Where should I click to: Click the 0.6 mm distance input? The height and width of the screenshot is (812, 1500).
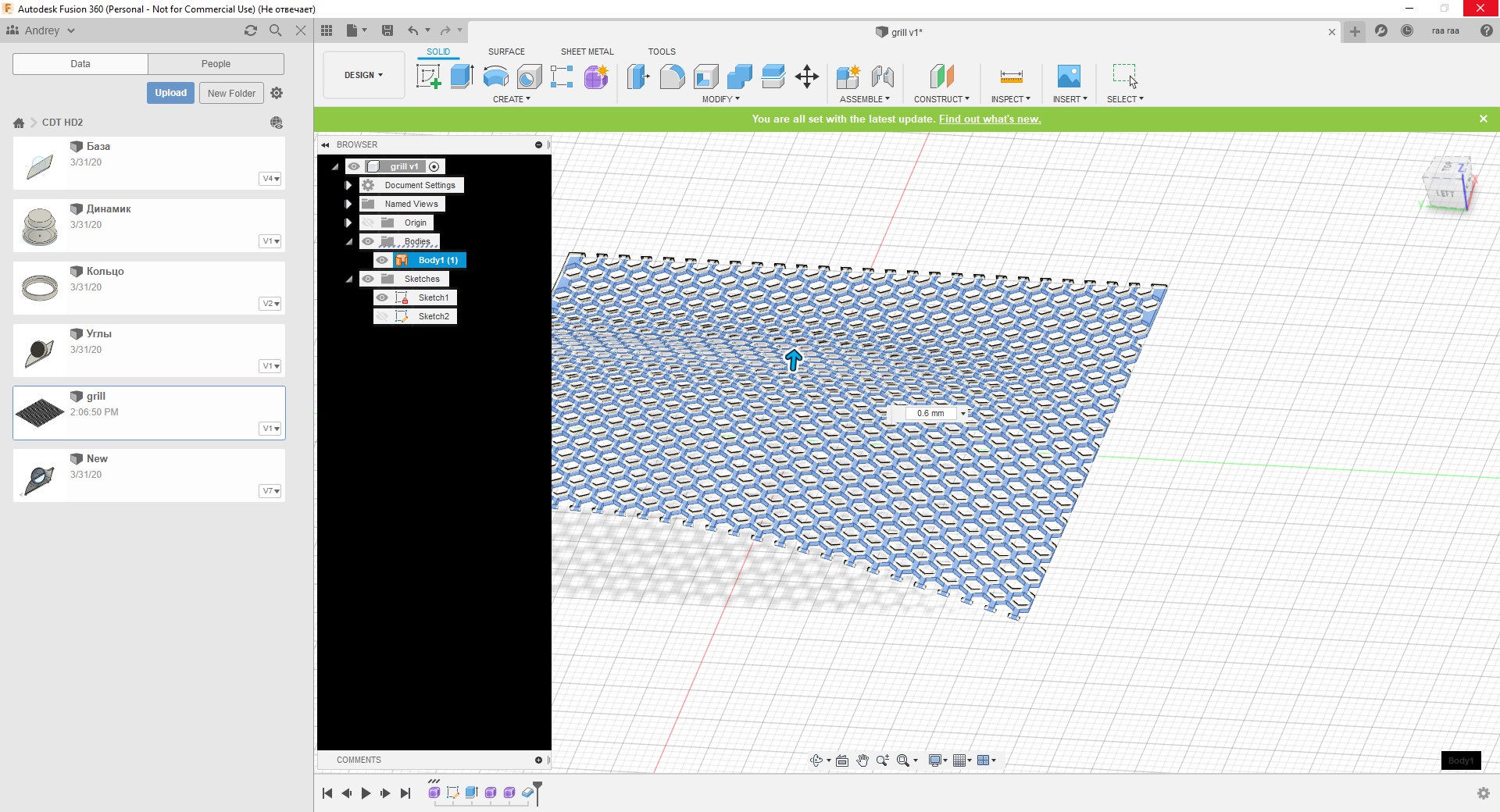coord(930,413)
